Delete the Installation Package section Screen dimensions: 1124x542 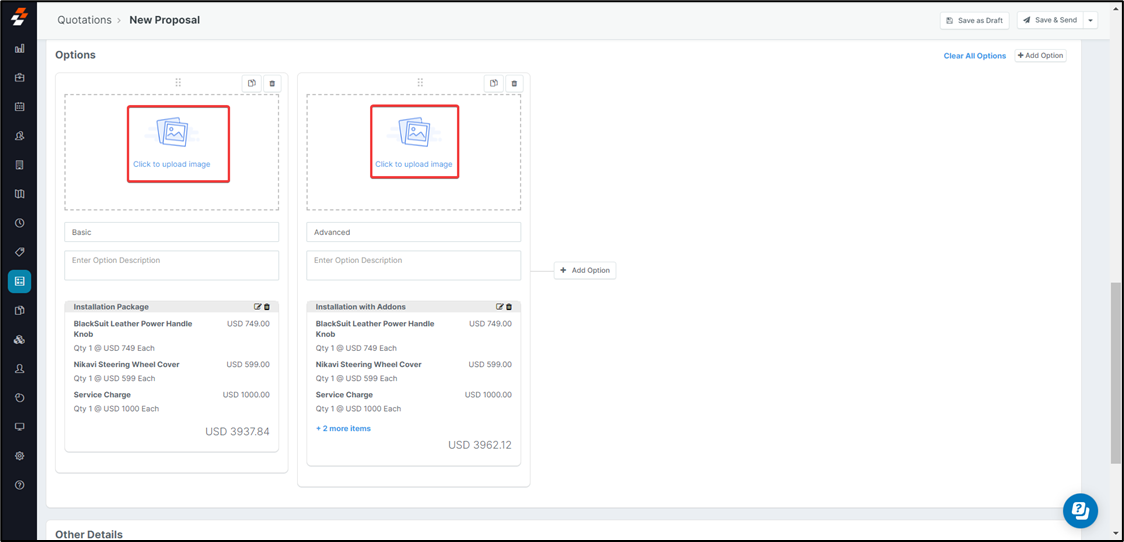(x=267, y=307)
